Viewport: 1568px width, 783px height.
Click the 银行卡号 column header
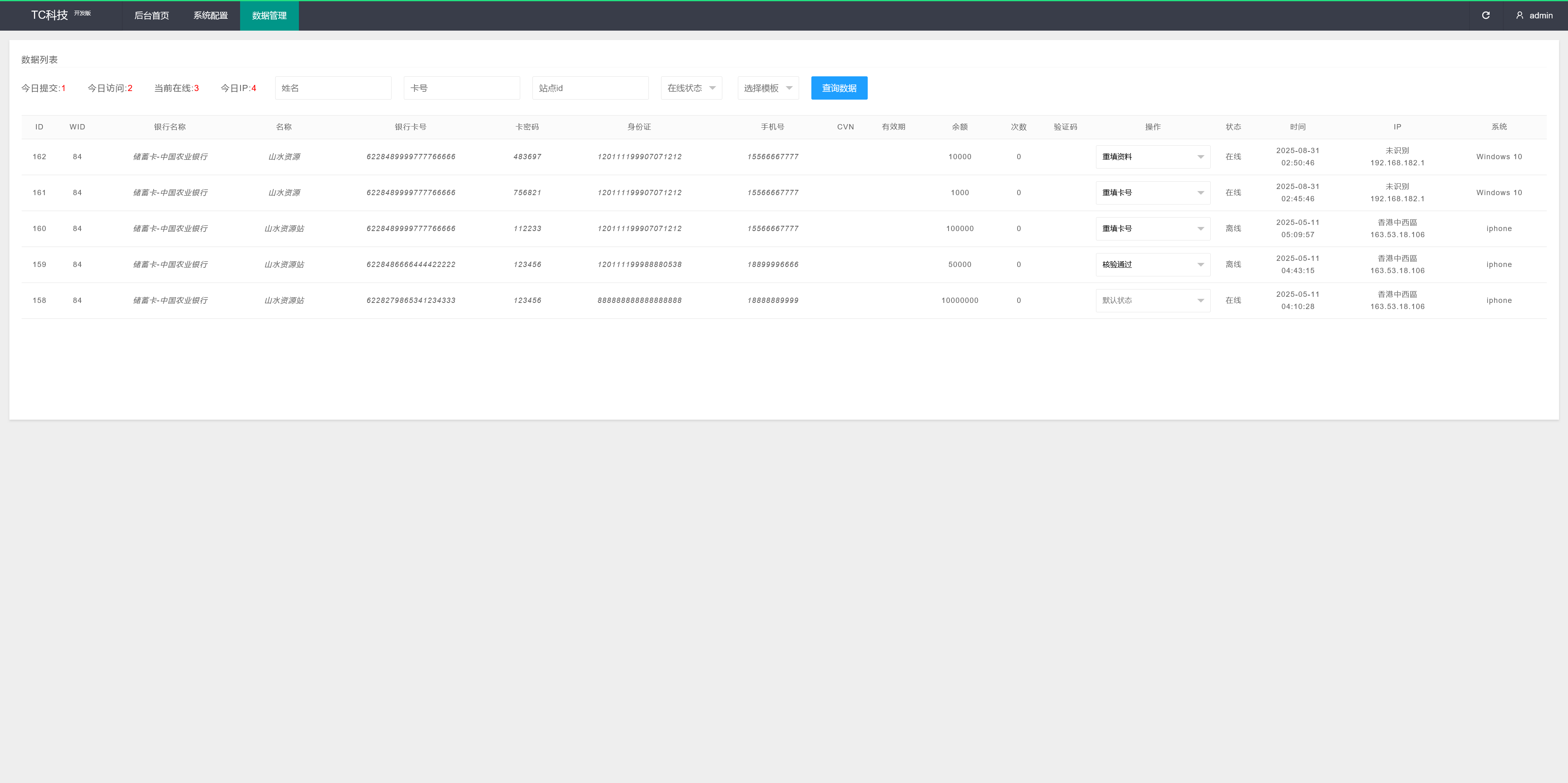410,127
